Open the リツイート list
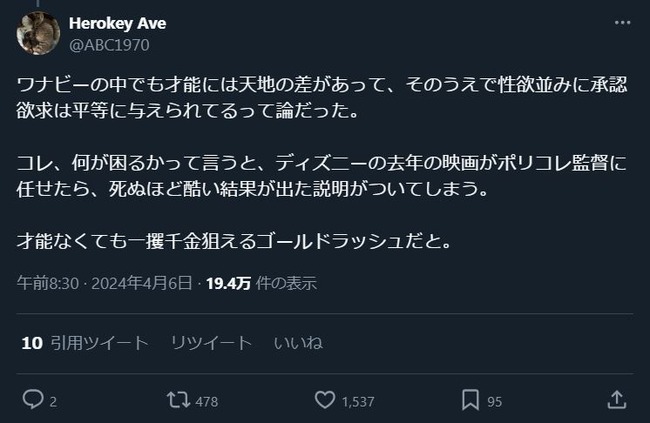Viewport: 650px width, 423px height. click(x=210, y=343)
